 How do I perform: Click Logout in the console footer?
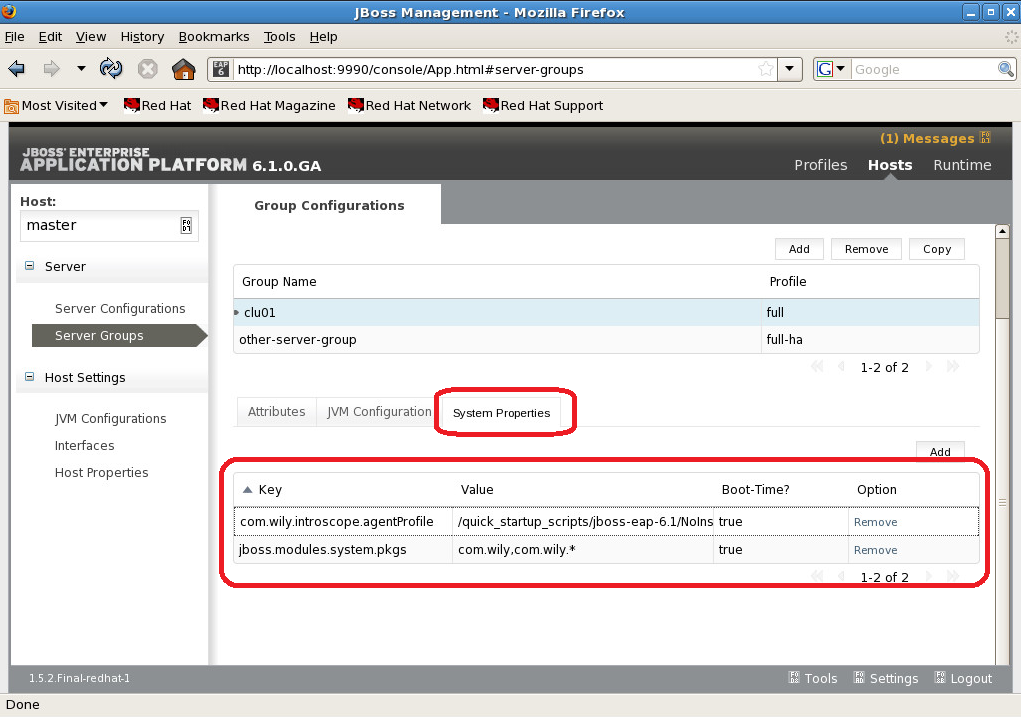coord(963,678)
